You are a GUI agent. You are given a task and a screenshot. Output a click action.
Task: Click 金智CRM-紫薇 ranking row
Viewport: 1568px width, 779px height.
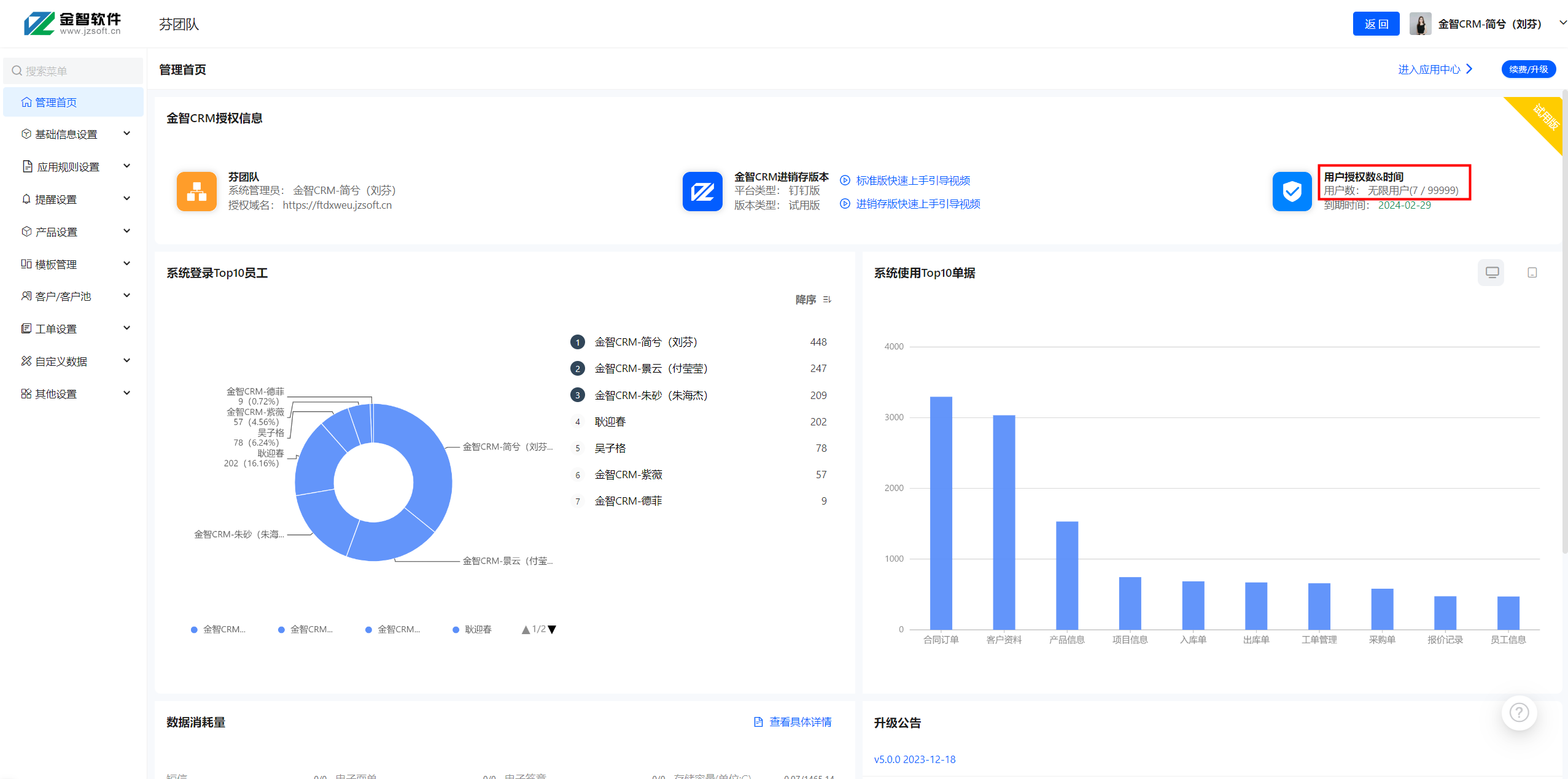(x=699, y=475)
